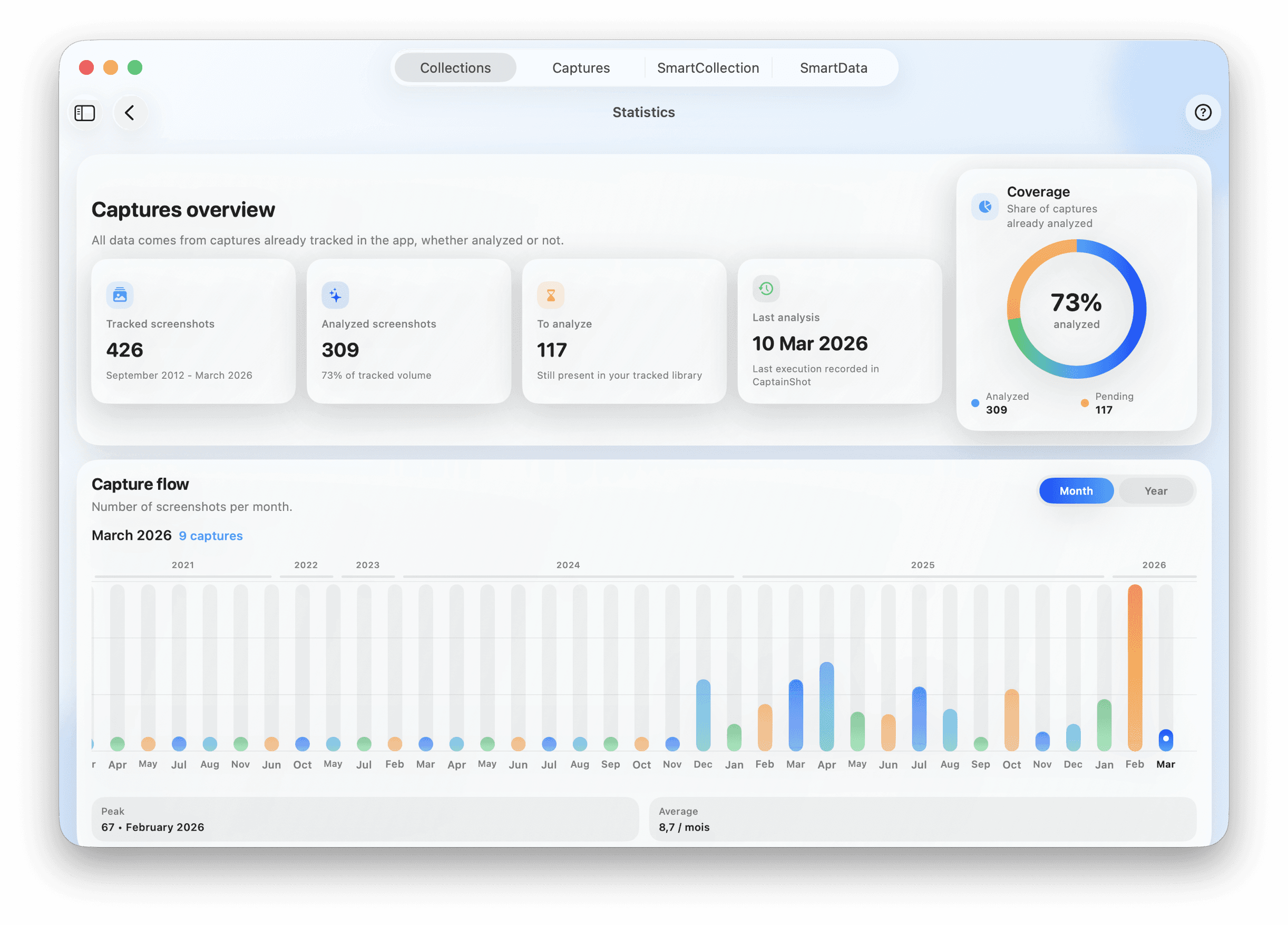The width and height of the screenshot is (1288, 925).
Task: Switch to the Captures tab
Action: (580, 68)
